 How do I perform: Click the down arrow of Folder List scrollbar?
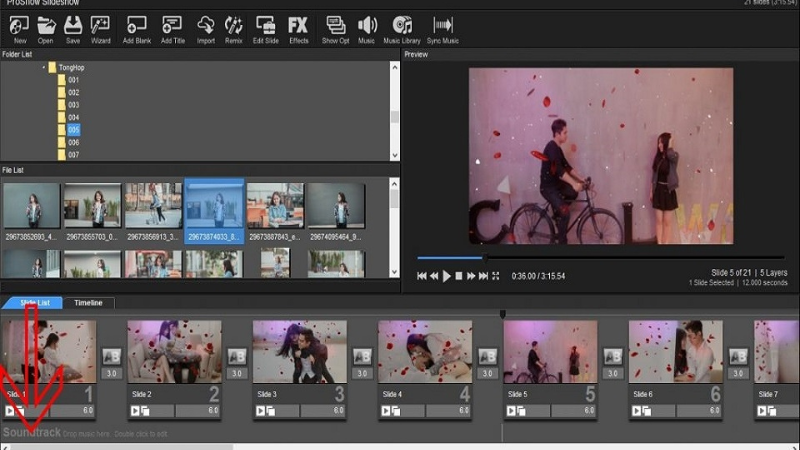(394, 155)
